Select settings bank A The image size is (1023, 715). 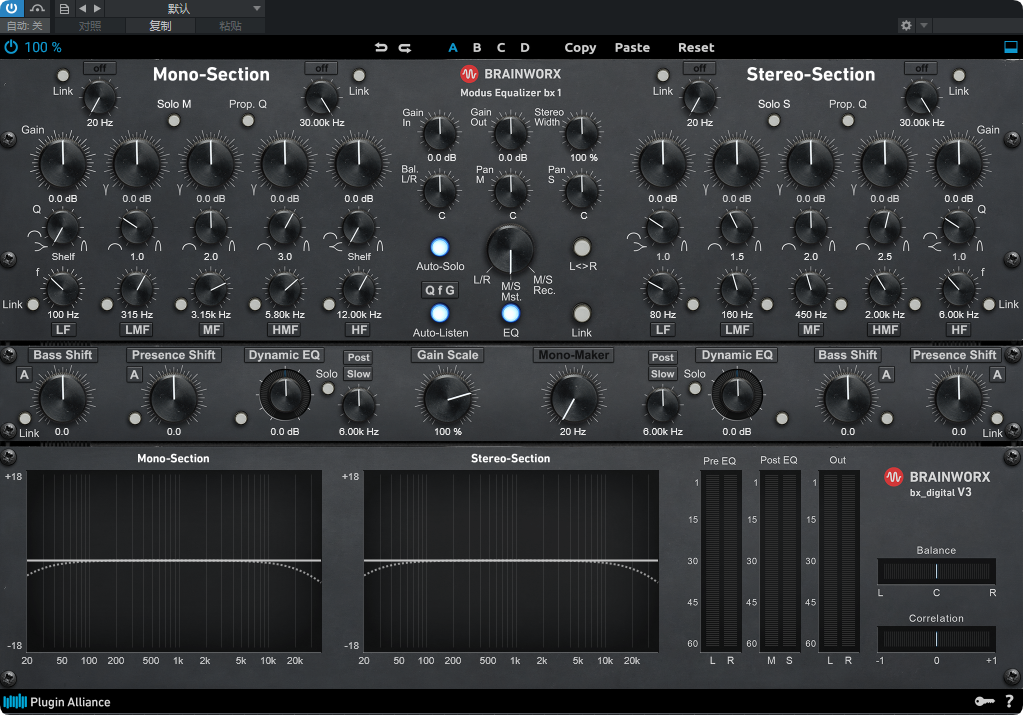pos(453,48)
